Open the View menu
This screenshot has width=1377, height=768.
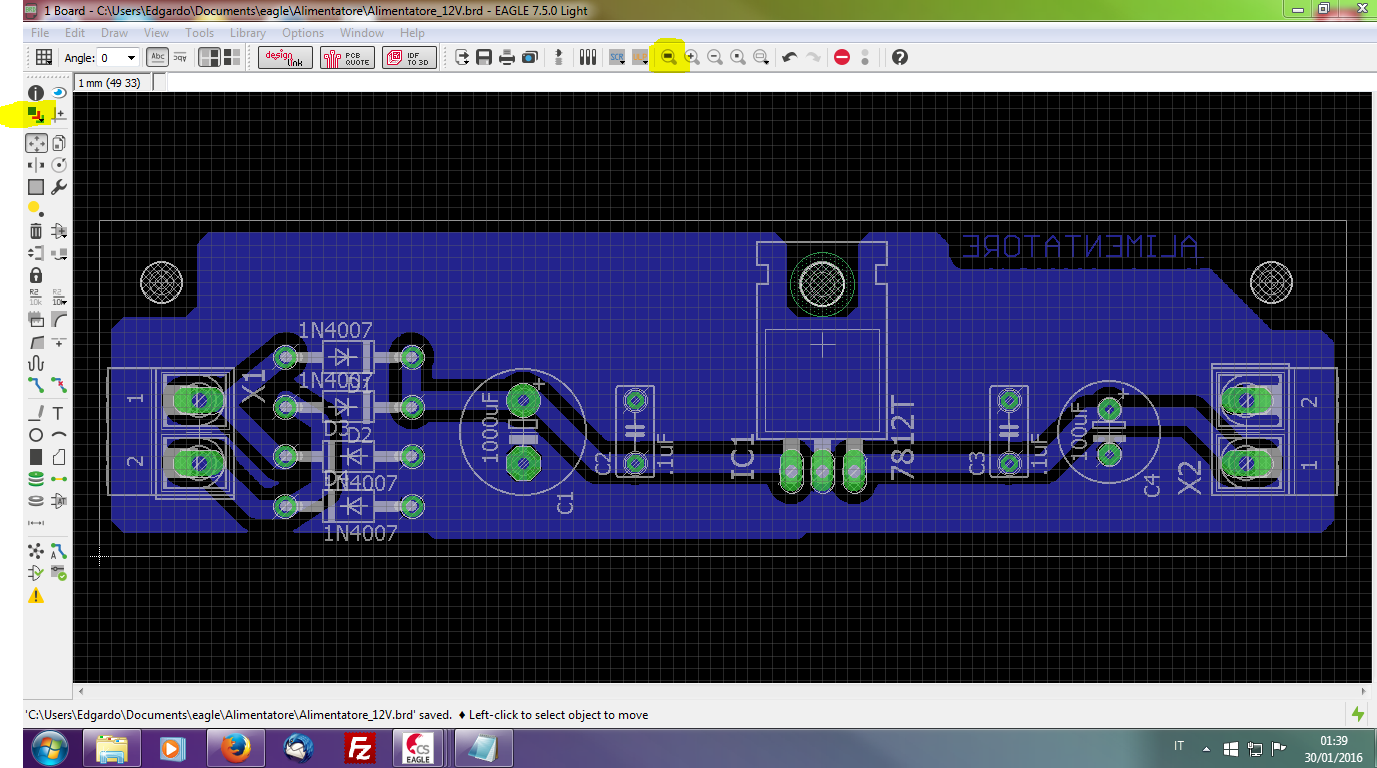pos(157,33)
